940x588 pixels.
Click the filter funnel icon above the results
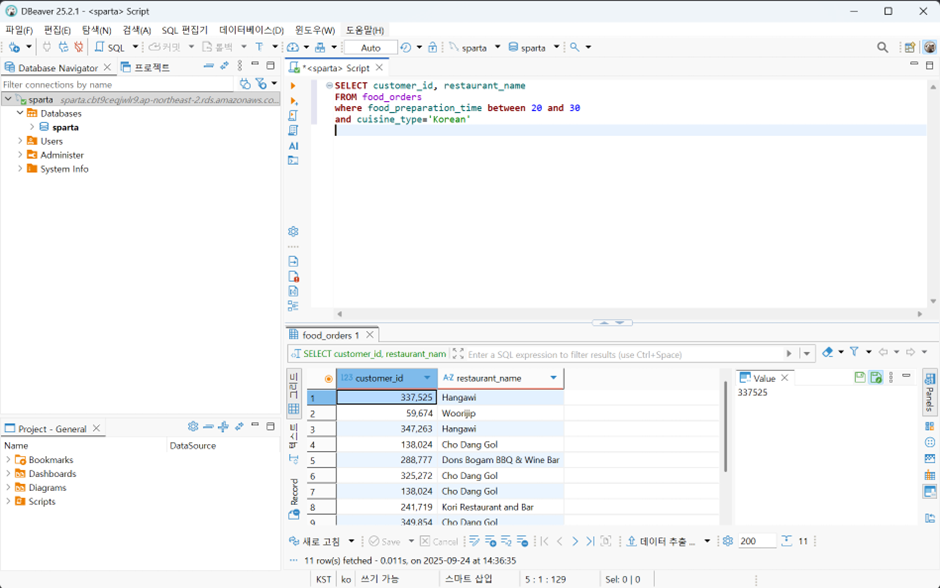854,352
